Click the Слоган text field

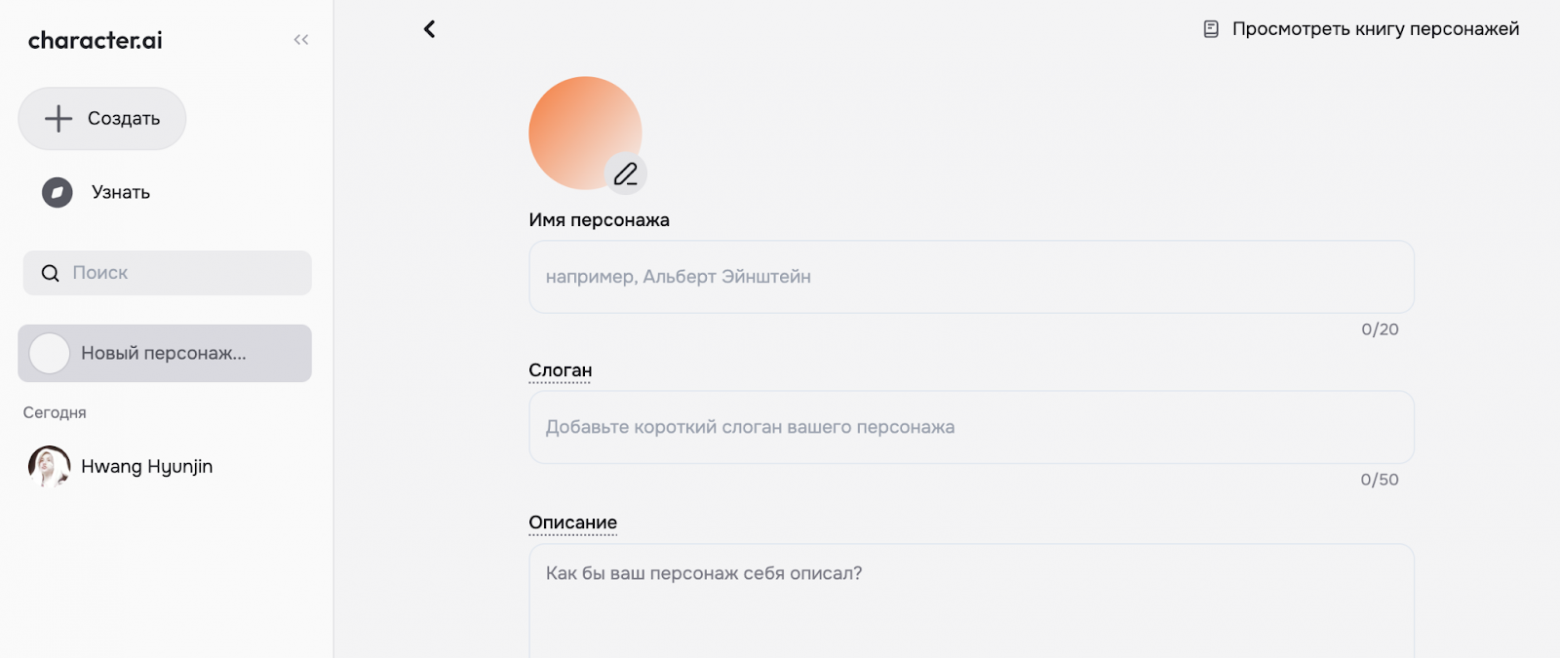(x=970, y=426)
